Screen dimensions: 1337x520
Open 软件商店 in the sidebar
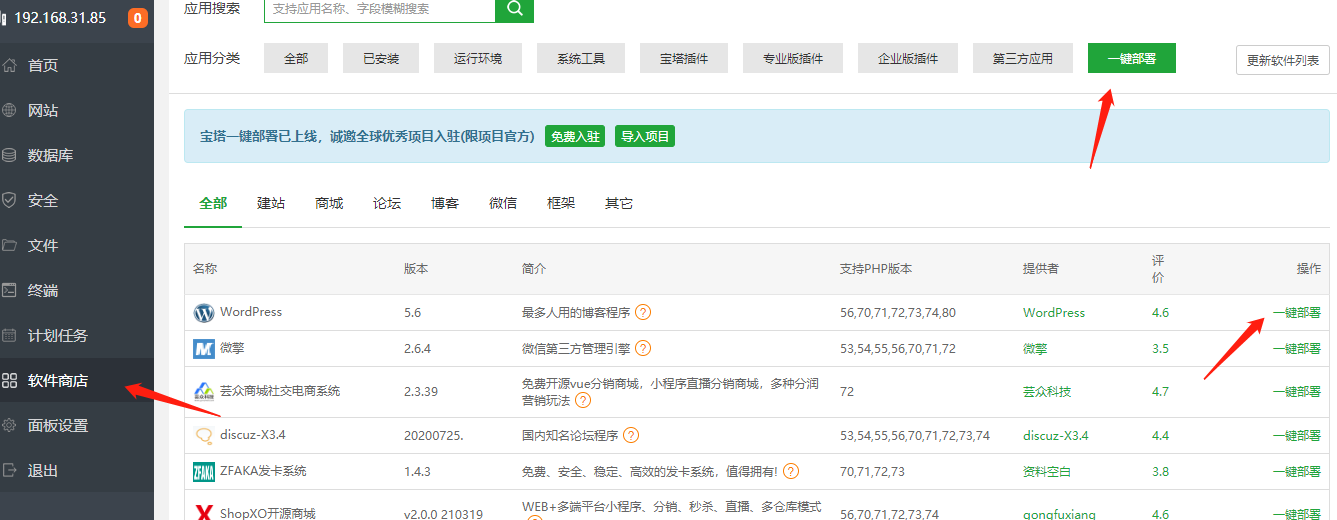(58, 380)
